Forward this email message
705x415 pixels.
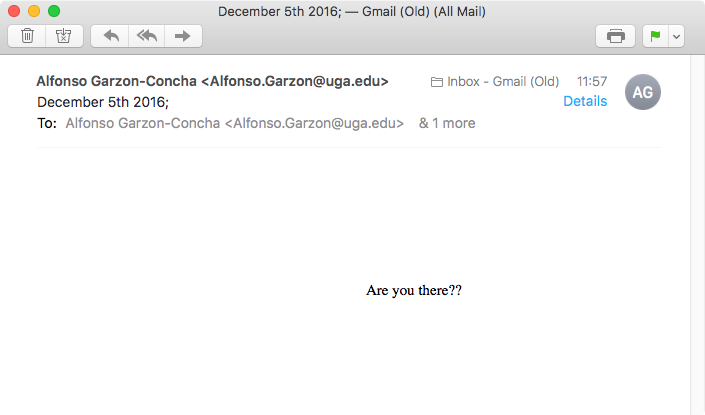click(x=183, y=36)
